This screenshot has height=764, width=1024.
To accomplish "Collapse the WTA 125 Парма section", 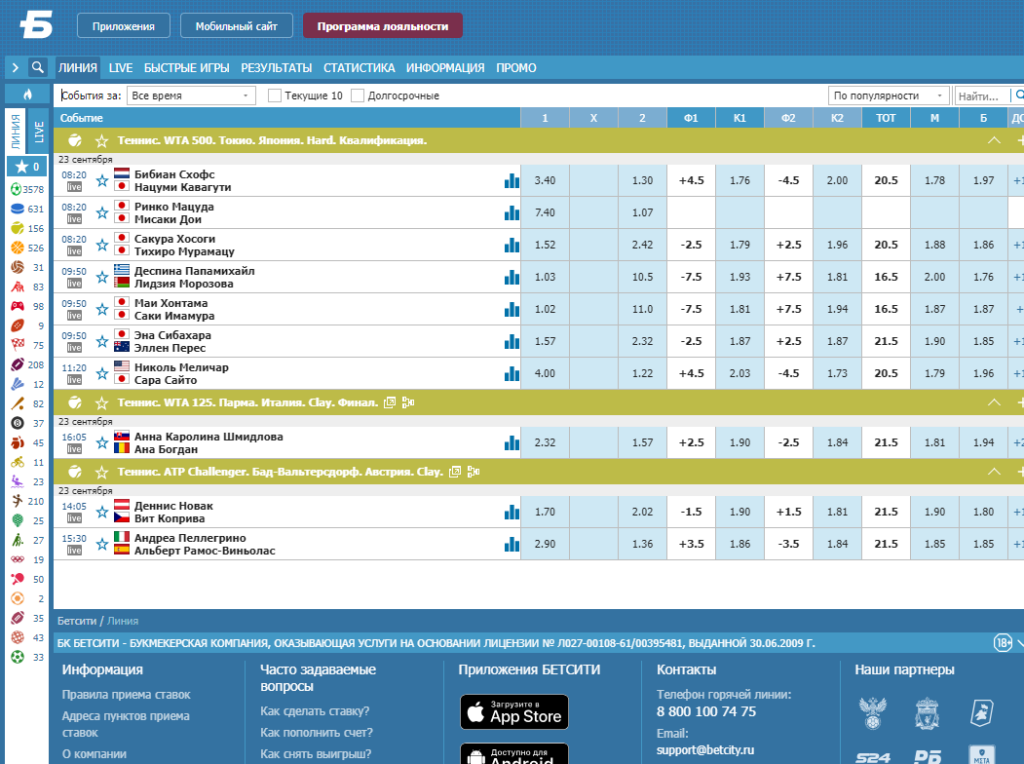I will [994, 402].
